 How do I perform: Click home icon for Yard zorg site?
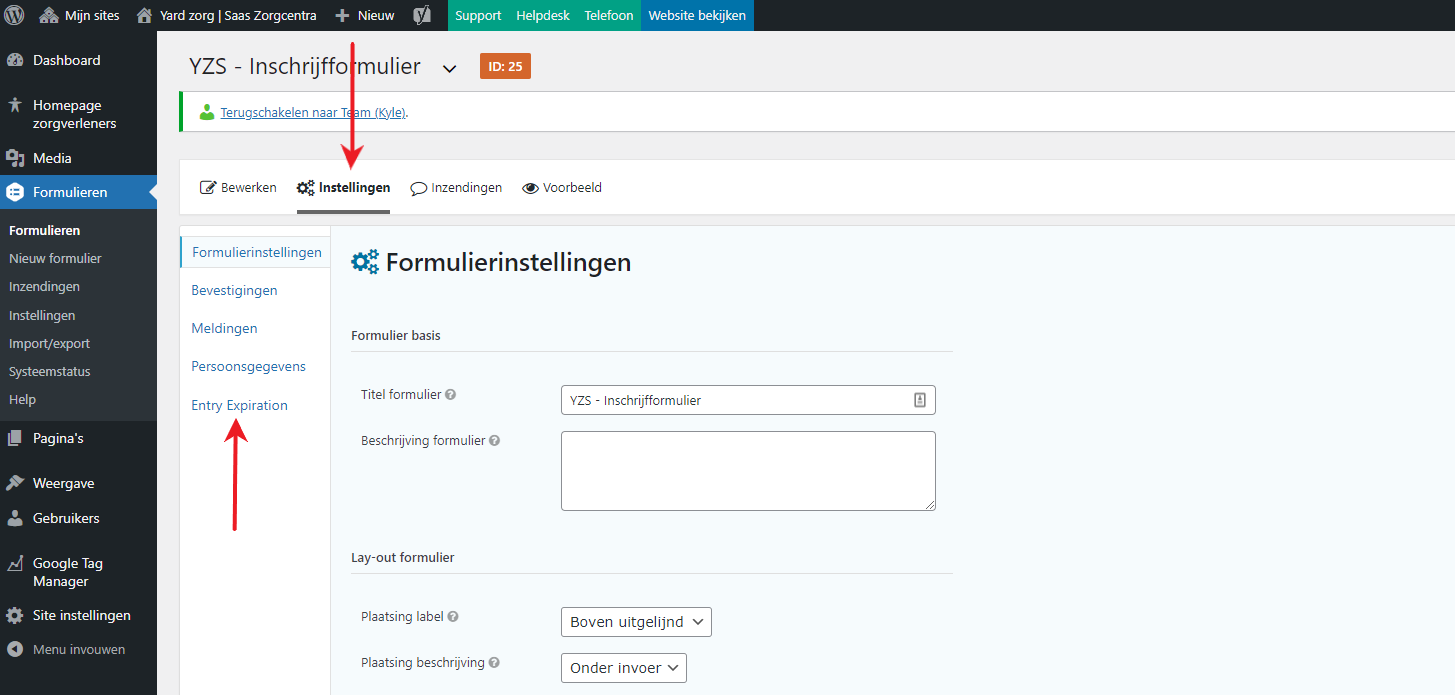[x=145, y=15]
